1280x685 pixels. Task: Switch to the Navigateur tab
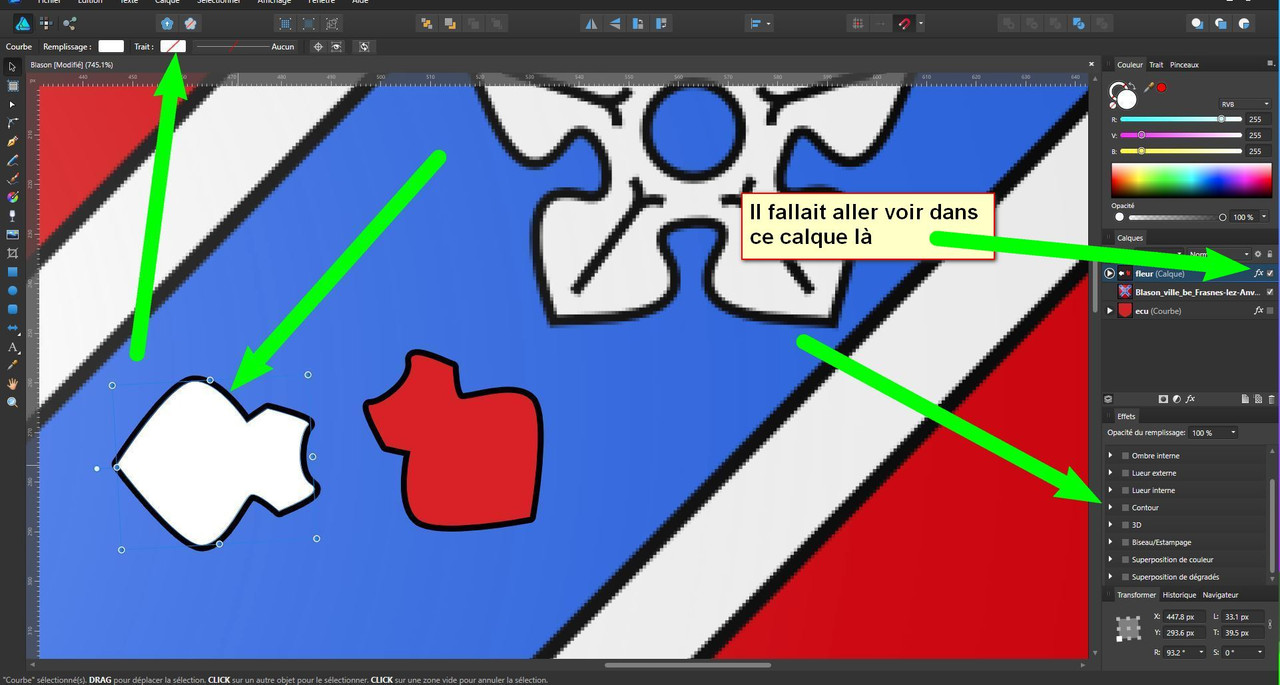[1220, 595]
